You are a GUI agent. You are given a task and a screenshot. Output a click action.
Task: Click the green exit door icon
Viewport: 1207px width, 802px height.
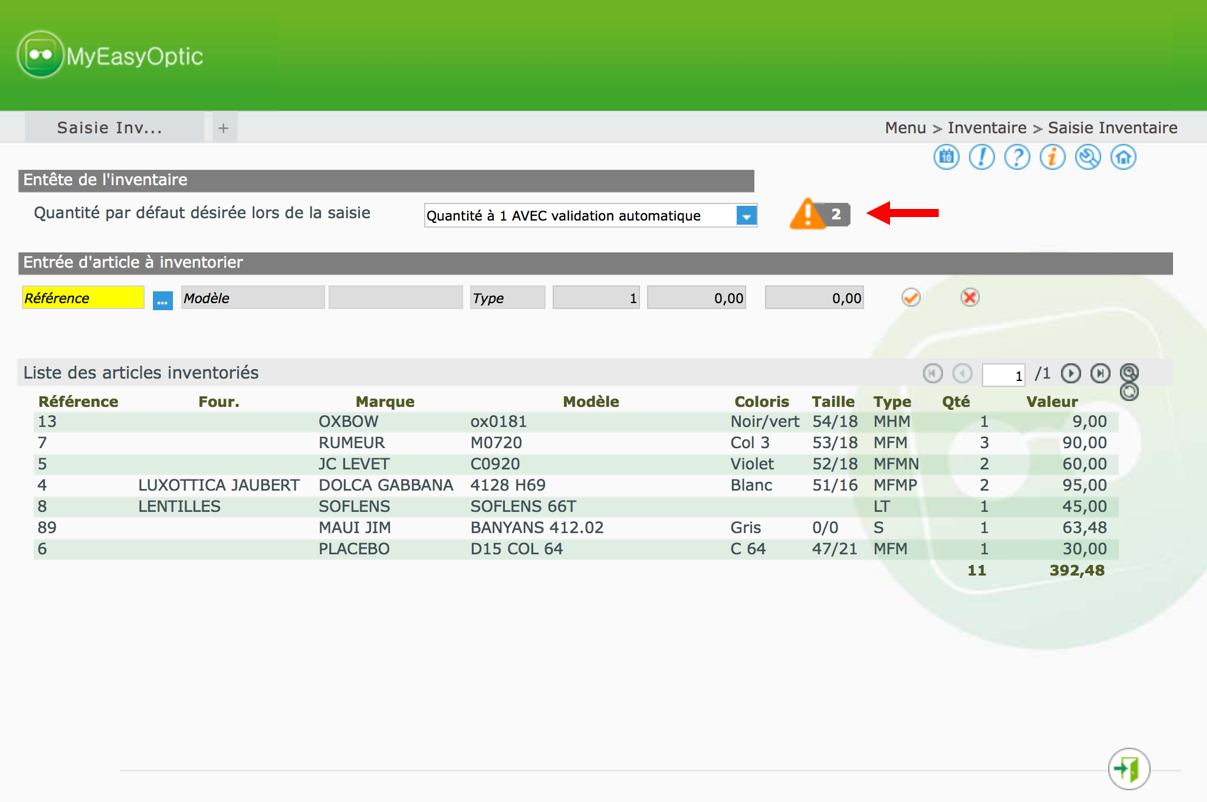[x=1129, y=769]
